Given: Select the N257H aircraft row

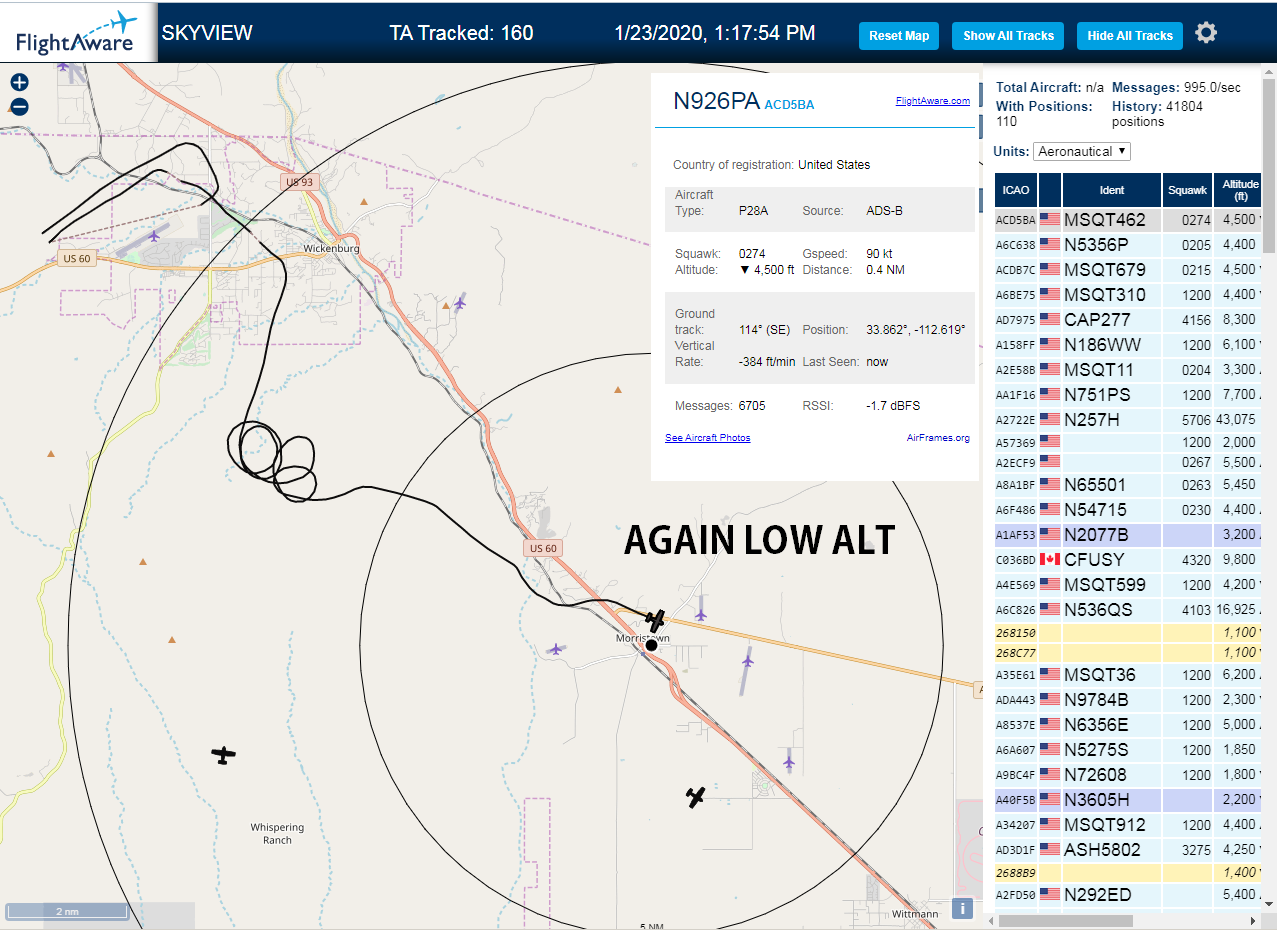Looking at the screenshot, I should [1128, 420].
